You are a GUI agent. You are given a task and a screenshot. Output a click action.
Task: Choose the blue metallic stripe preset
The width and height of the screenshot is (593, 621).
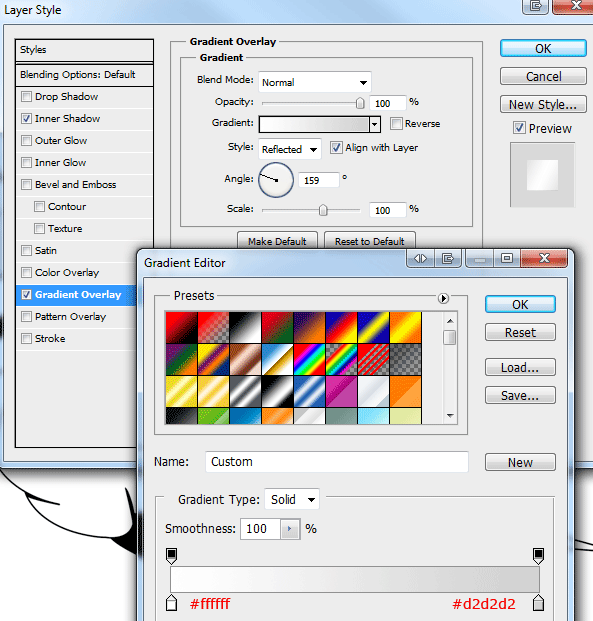click(309, 392)
